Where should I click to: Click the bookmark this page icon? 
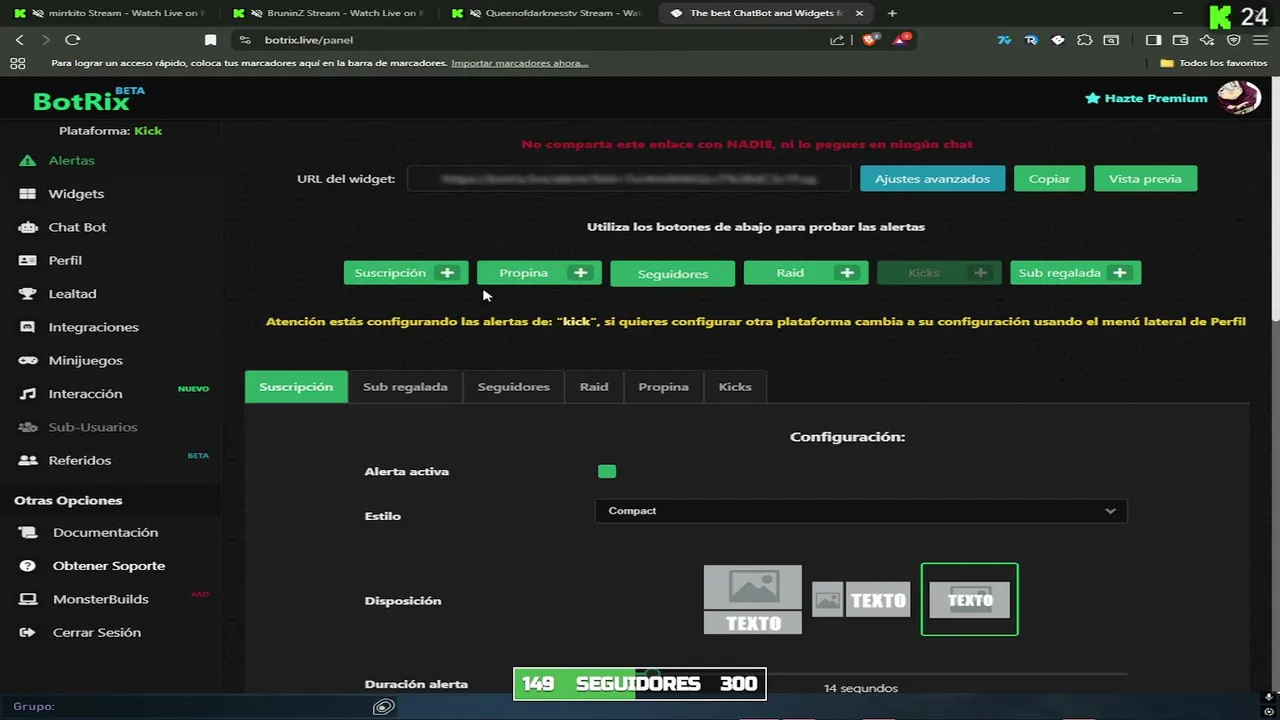[x=210, y=40]
